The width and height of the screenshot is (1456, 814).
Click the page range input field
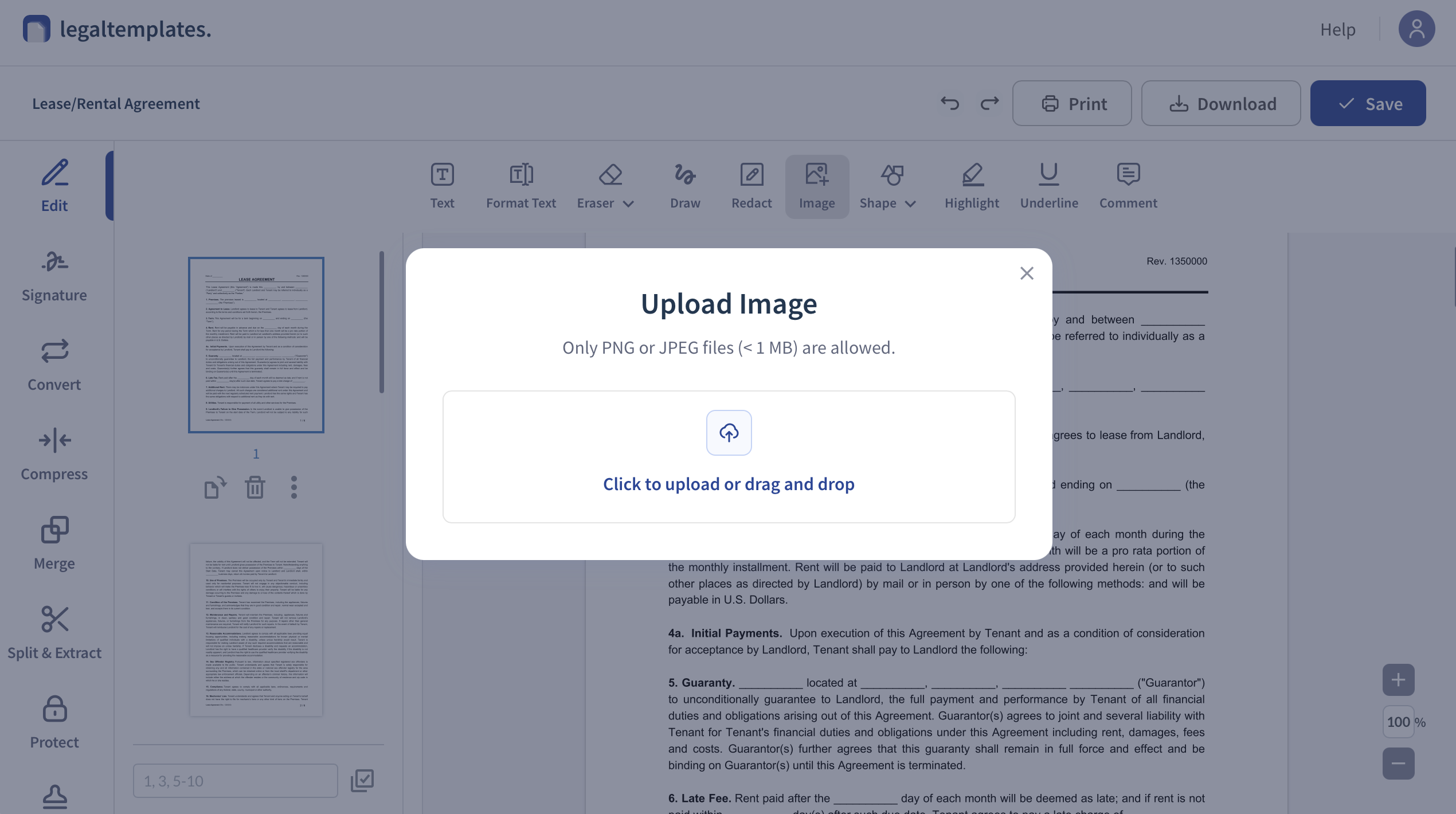tap(235, 781)
